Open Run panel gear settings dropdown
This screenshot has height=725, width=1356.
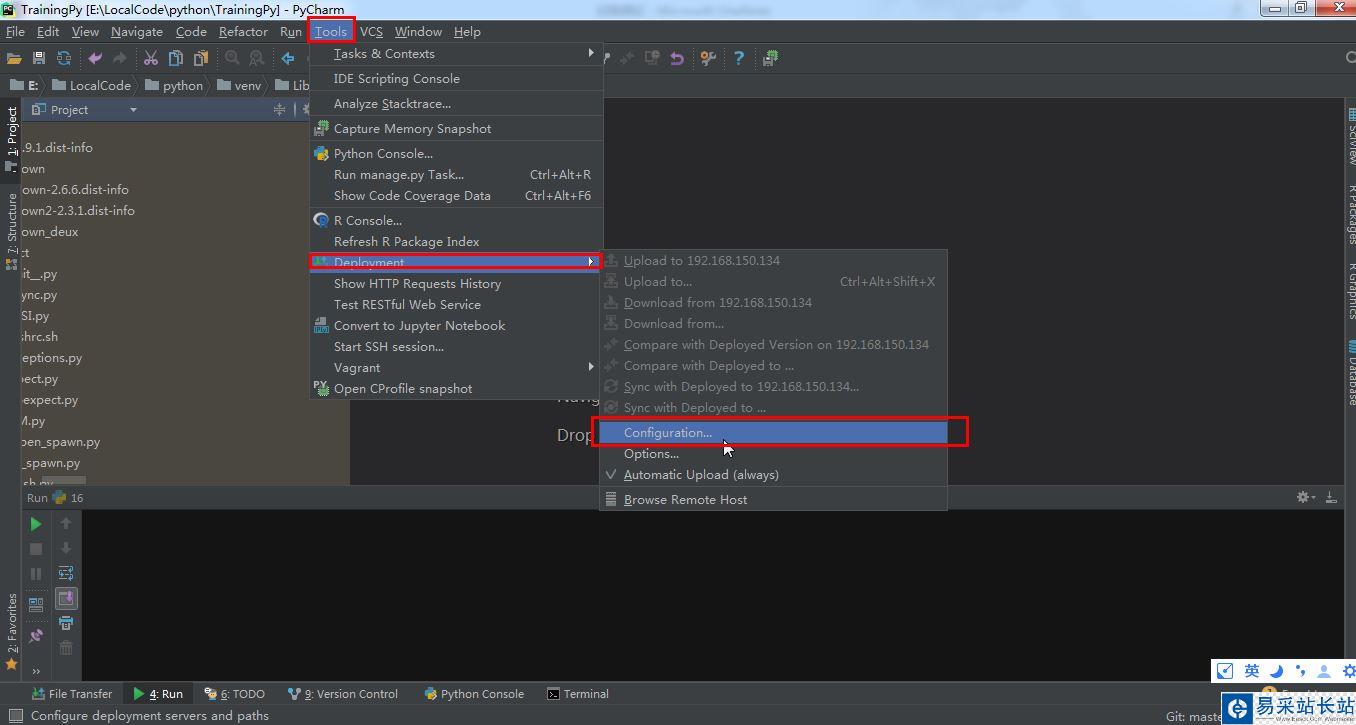pos(1304,497)
